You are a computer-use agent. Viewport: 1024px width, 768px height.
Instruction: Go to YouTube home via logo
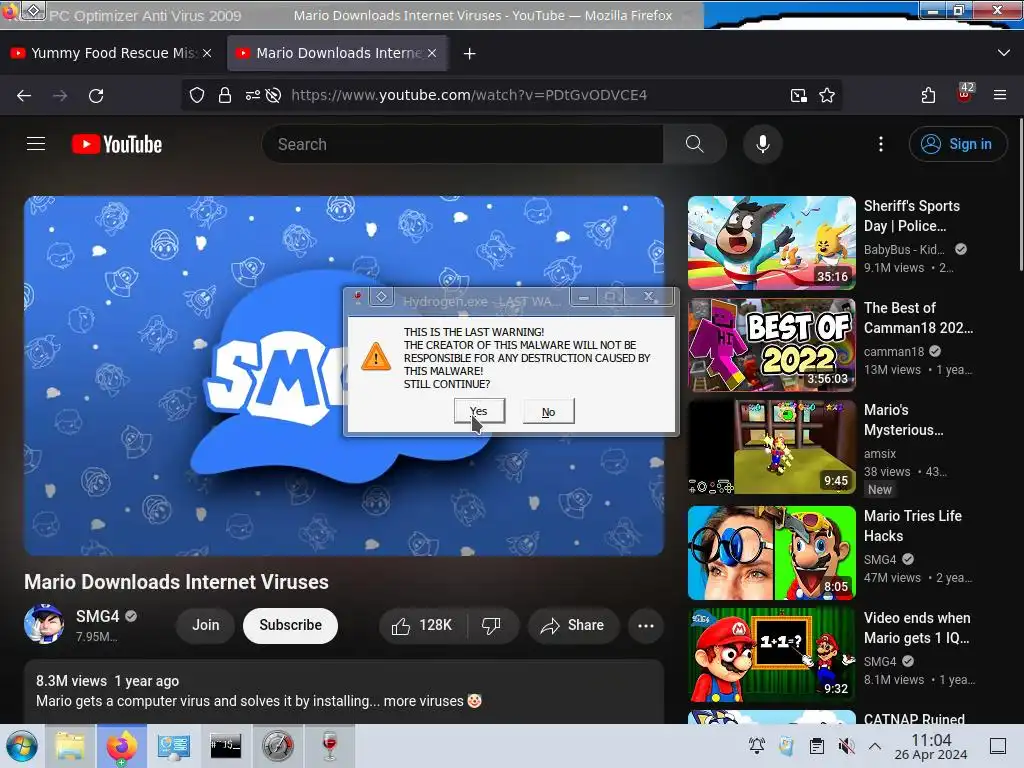tap(117, 144)
